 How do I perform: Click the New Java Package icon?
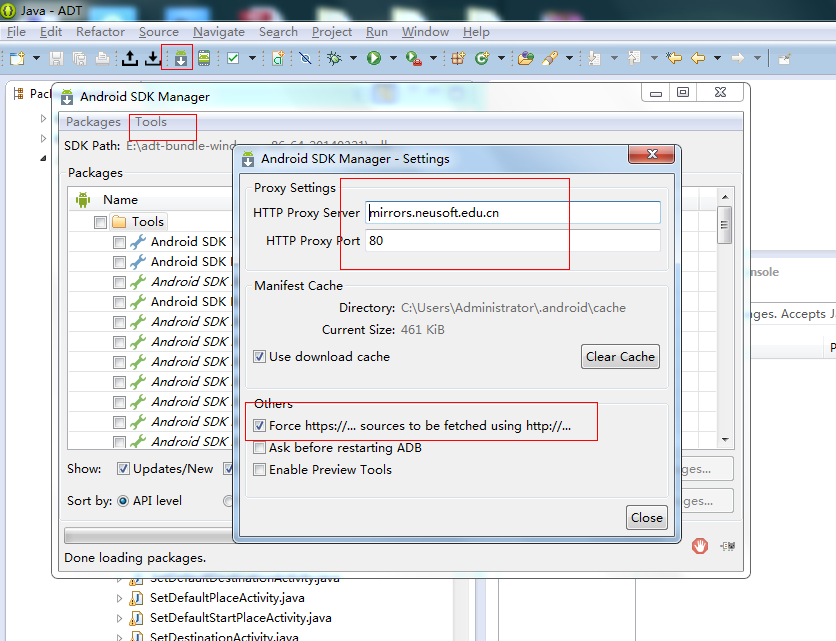pyautogui.click(x=458, y=58)
